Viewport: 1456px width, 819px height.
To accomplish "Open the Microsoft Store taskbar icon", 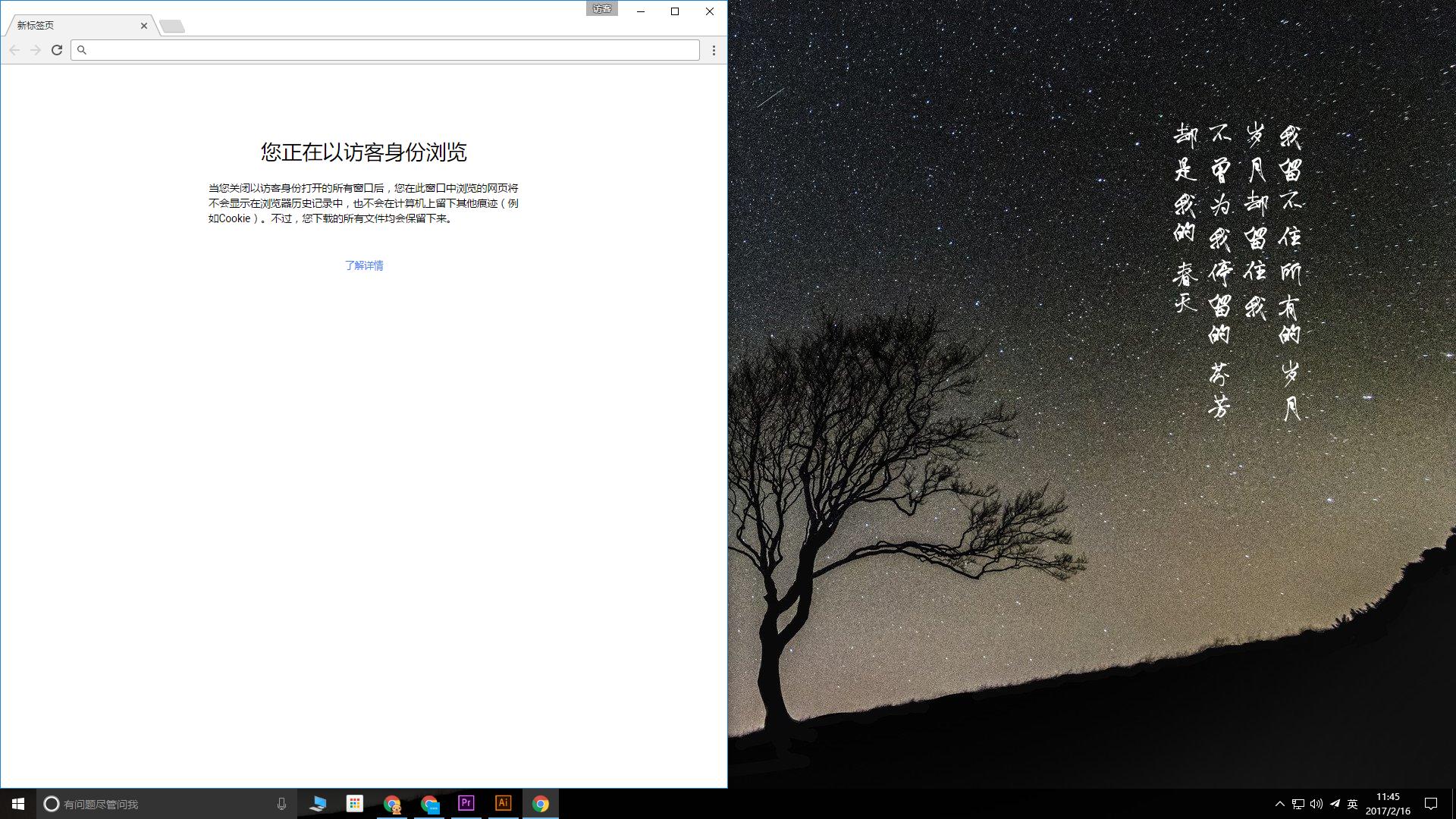I will tap(354, 804).
